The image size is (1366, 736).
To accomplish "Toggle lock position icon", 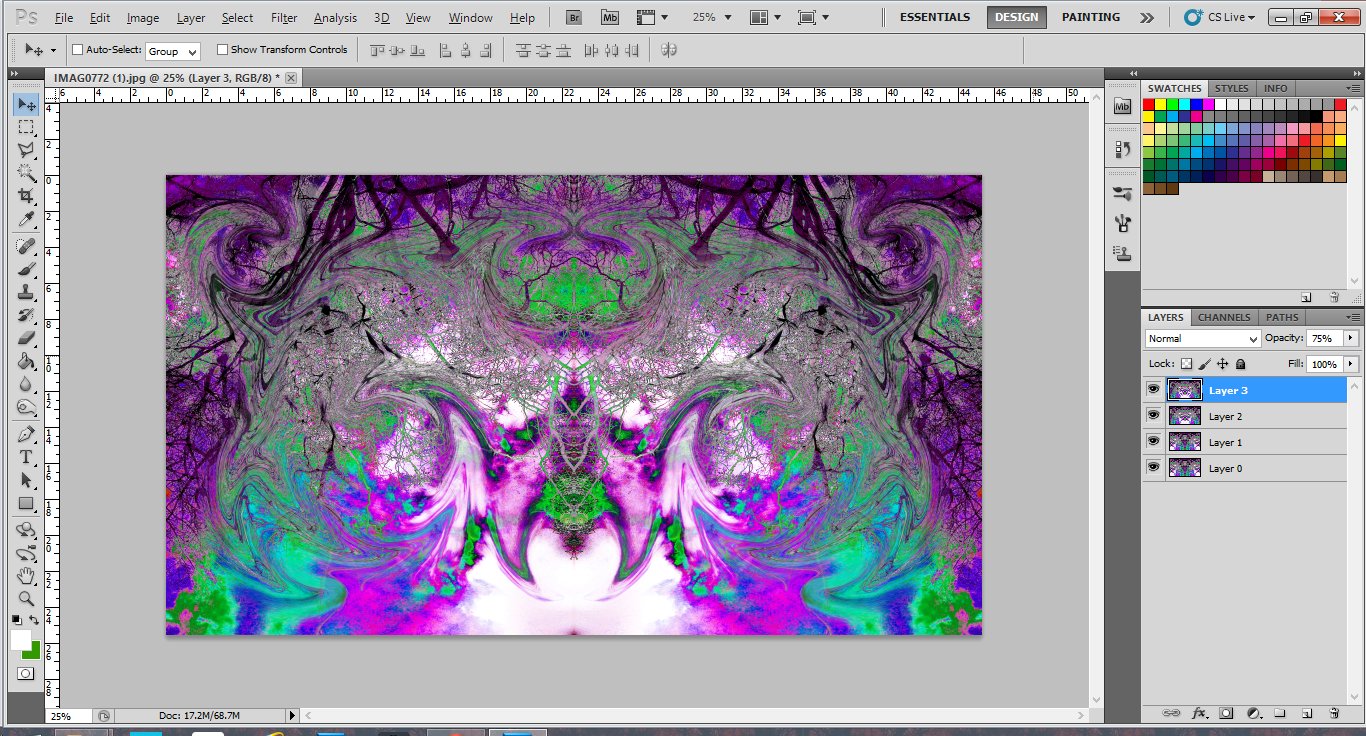I will pyautogui.click(x=1222, y=365).
